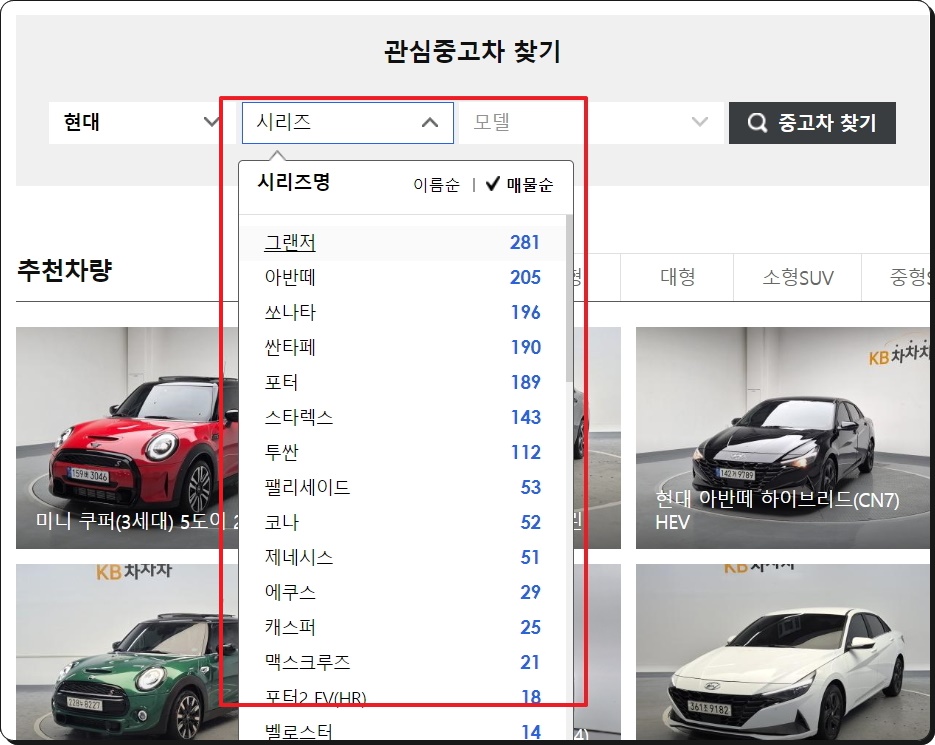Select 에쿠스 series entry
The image size is (935, 745).
402,592
